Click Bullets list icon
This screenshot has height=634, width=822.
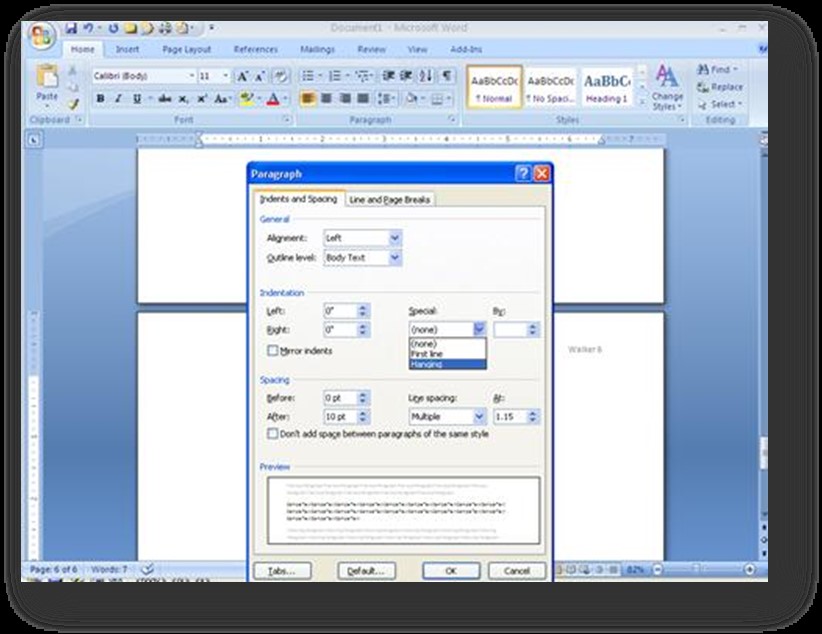coord(308,77)
